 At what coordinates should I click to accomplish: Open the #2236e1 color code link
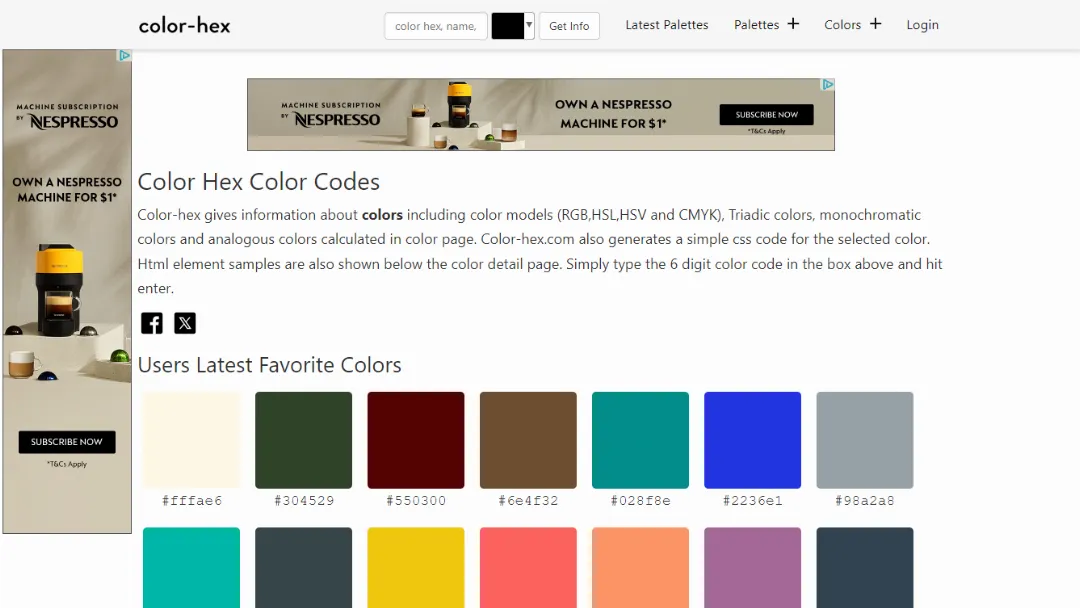click(x=752, y=500)
